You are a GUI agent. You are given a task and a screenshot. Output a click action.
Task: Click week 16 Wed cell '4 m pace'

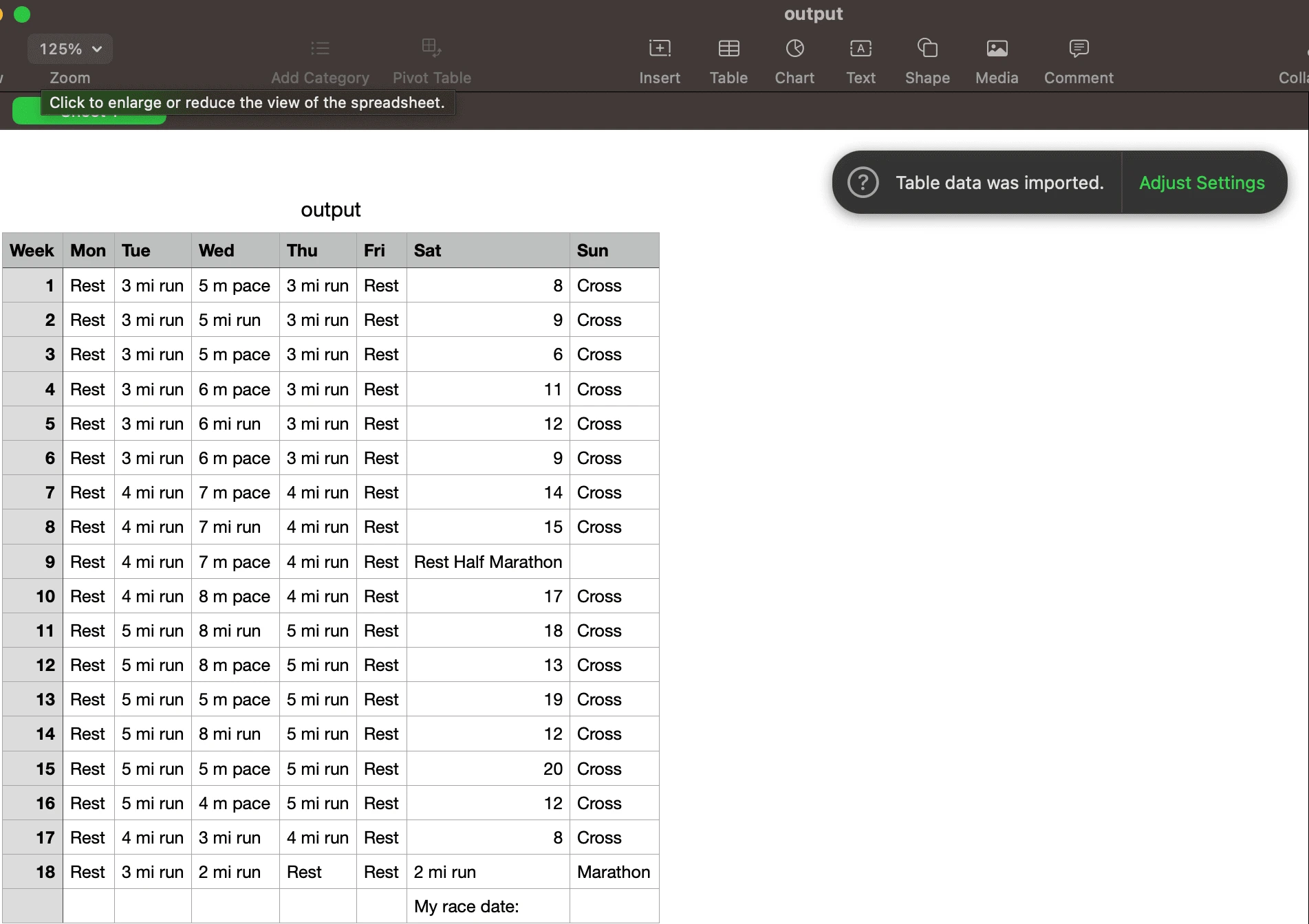pyautogui.click(x=235, y=803)
